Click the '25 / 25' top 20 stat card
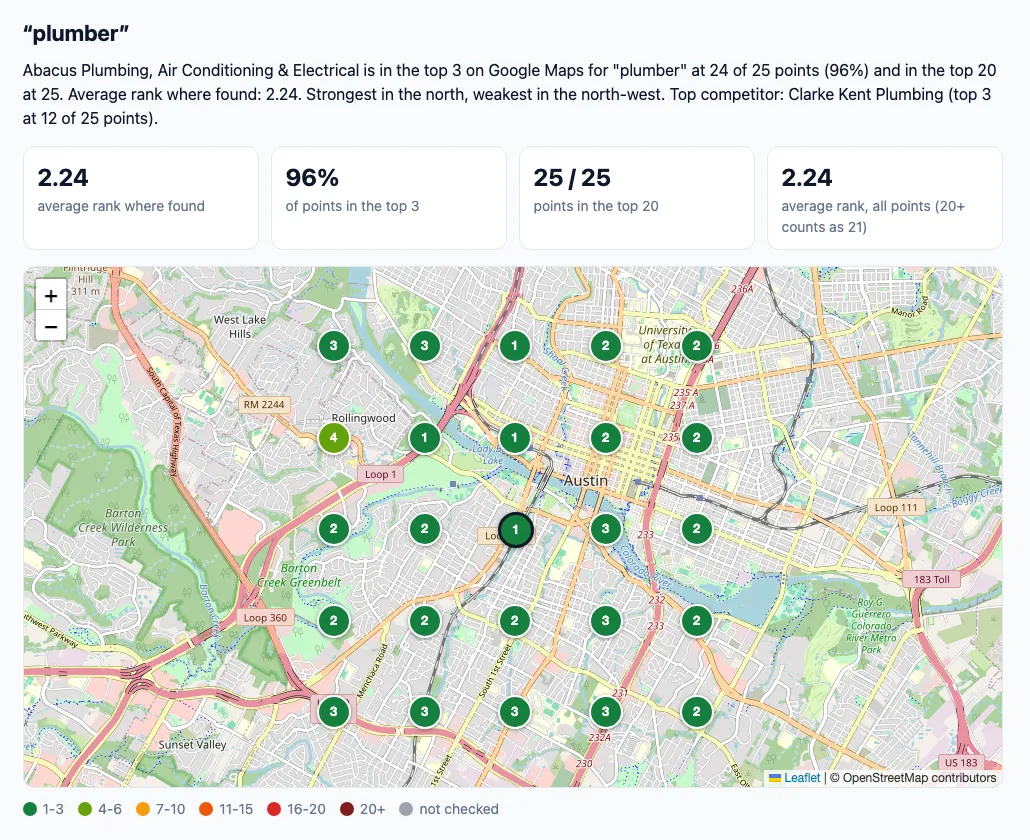The width and height of the screenshot is (1030, 840). (637, 198)
